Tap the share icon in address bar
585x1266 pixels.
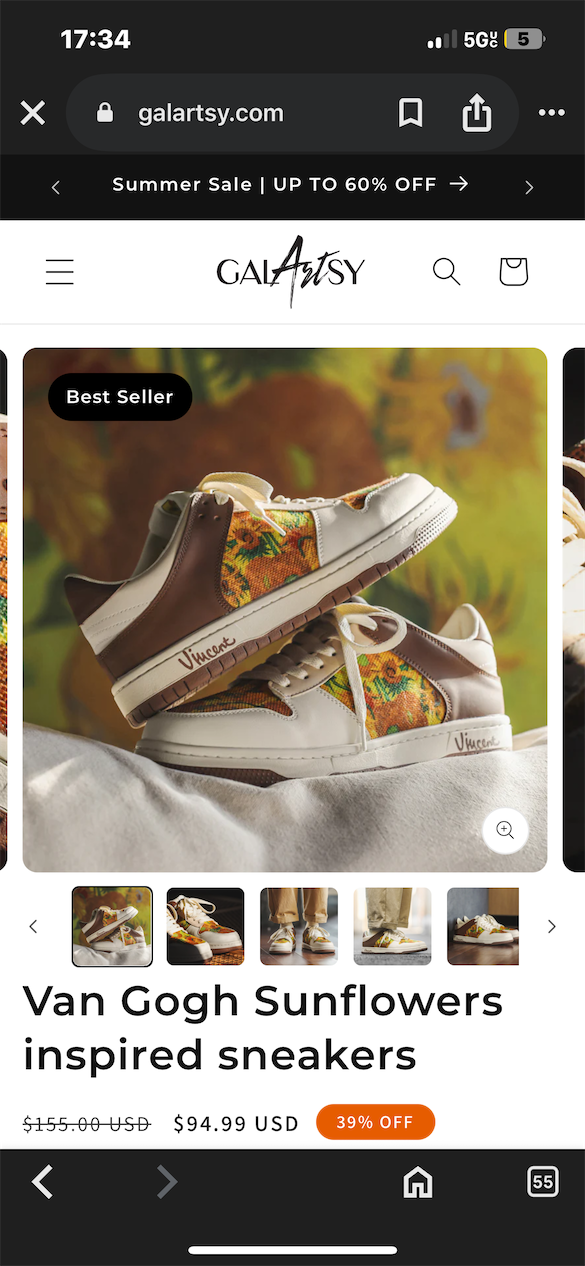tap(477, 112)
